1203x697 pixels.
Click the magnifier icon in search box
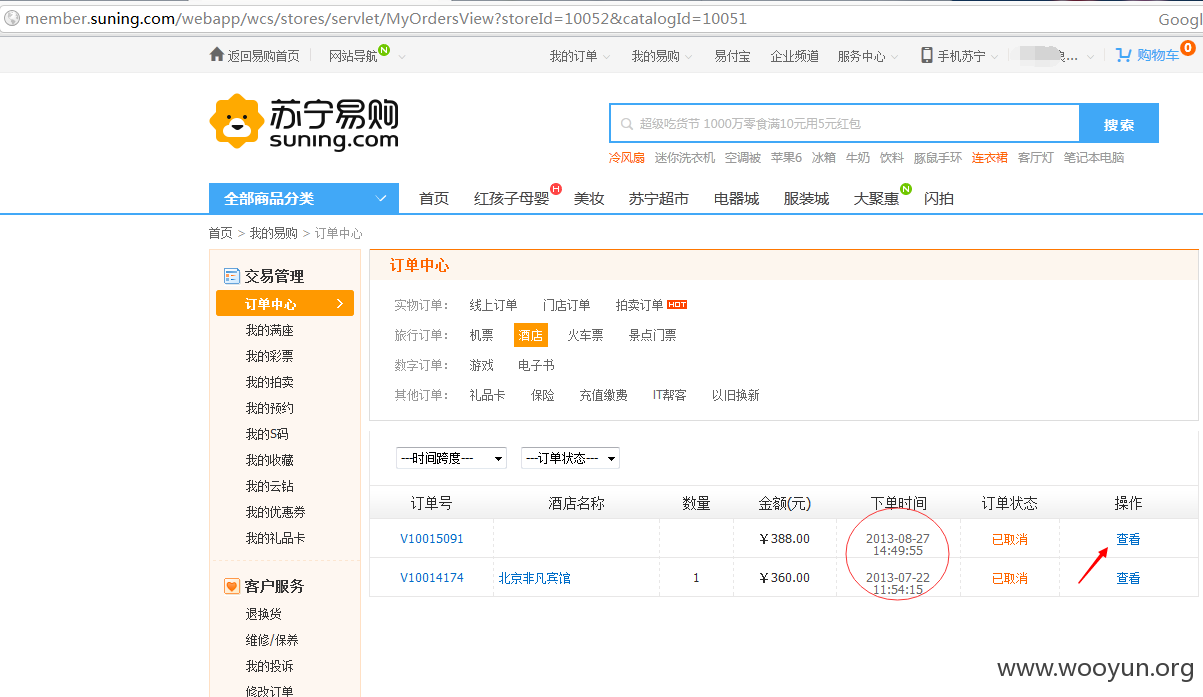tap(626, 124)
